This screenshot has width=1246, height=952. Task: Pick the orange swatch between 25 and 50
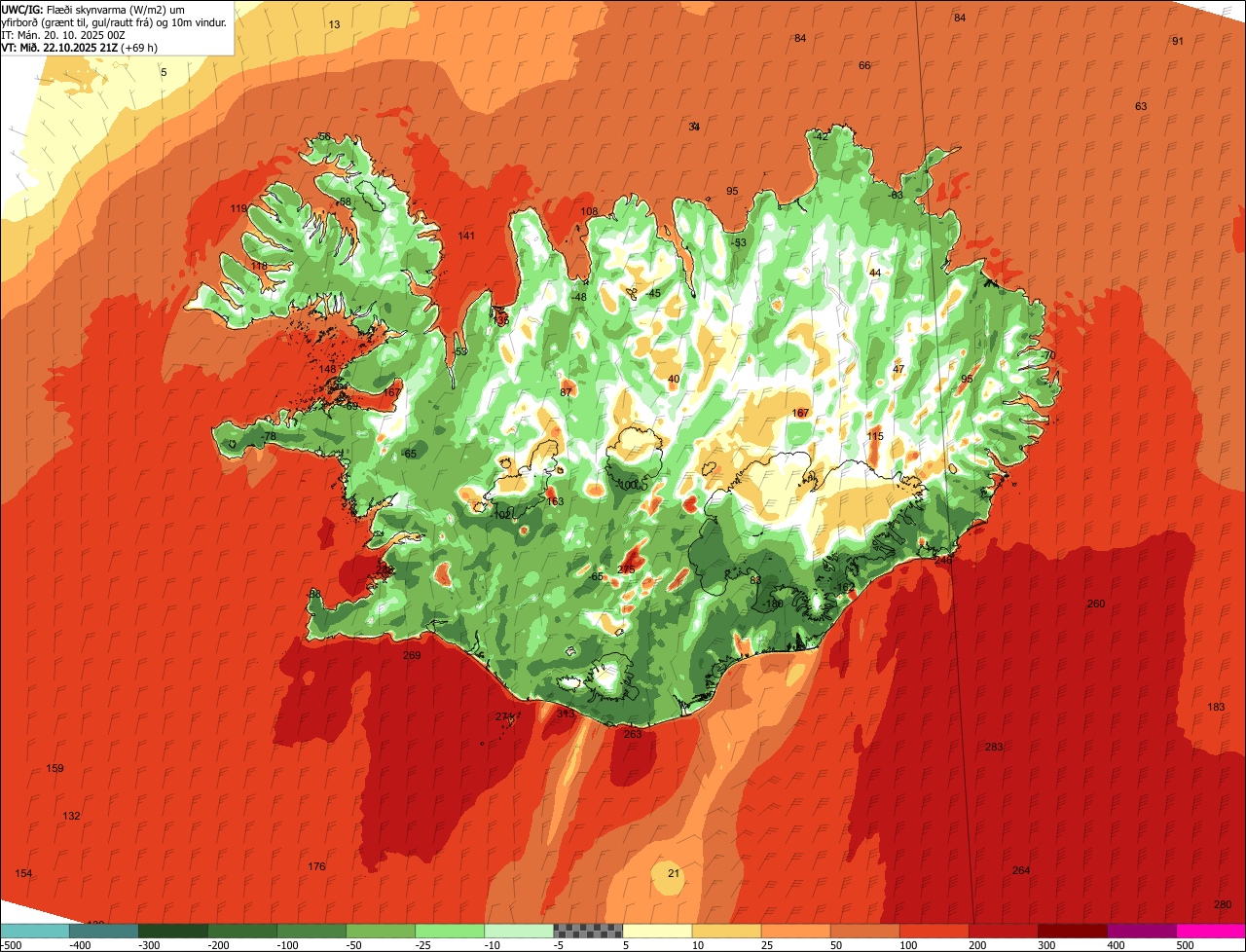coord(795,931)
